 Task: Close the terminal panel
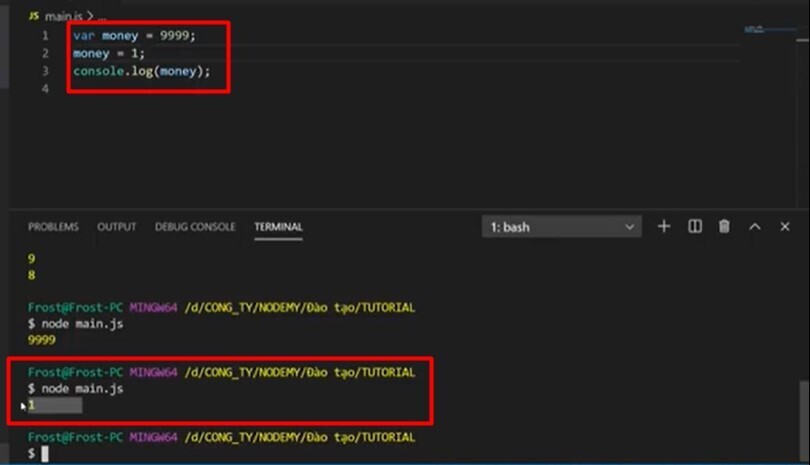(785, 226)
